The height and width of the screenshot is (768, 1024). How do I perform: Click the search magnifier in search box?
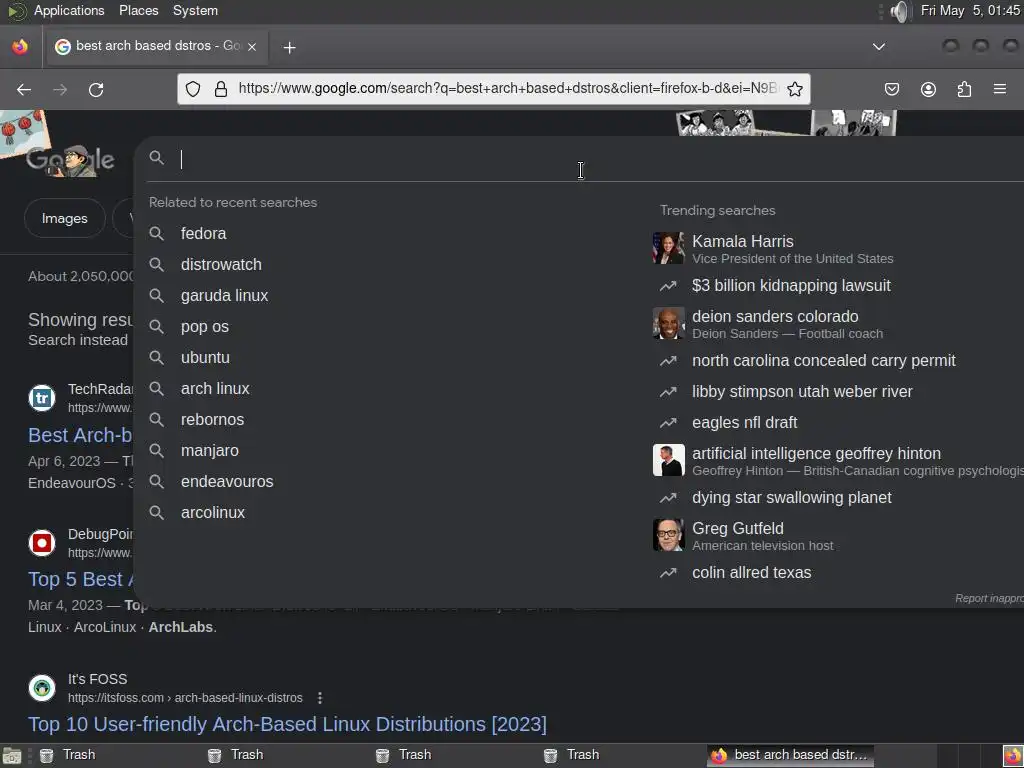(156, 157)
